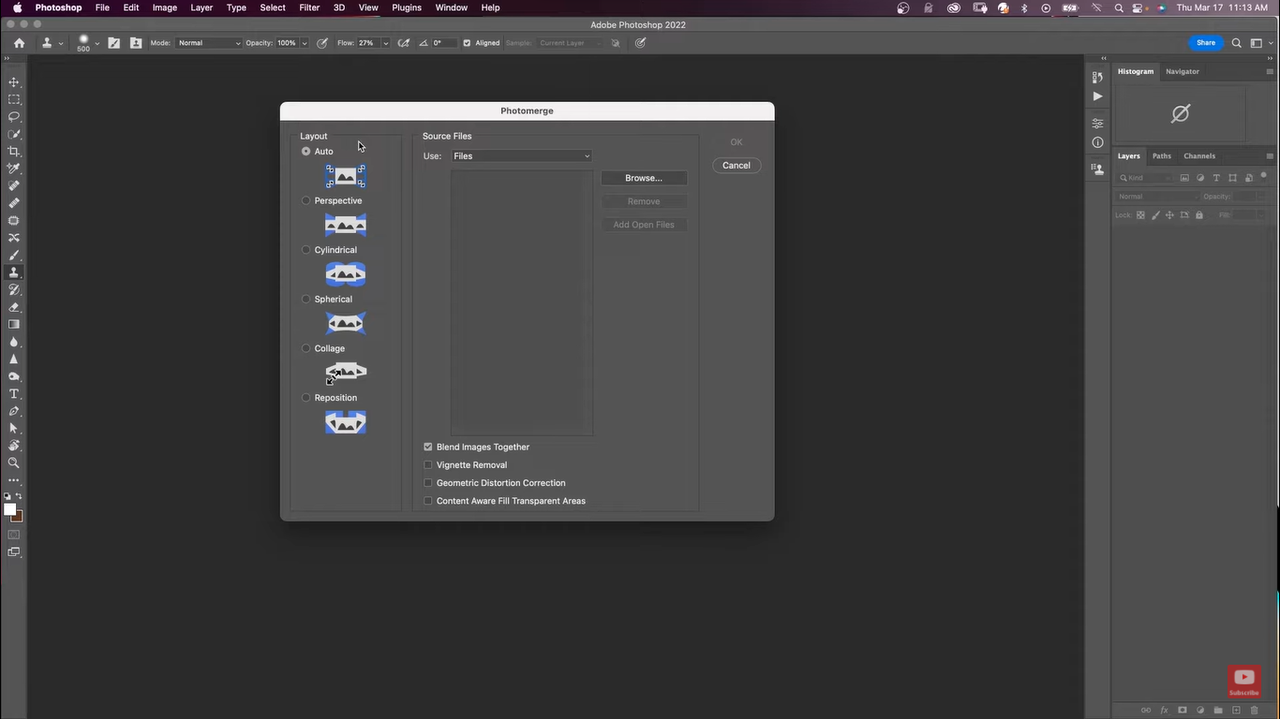Image resolution: width=1280 pixels, height=719 pixels.
Task: Open the Info panel icon
Action: pos(1097,142)
